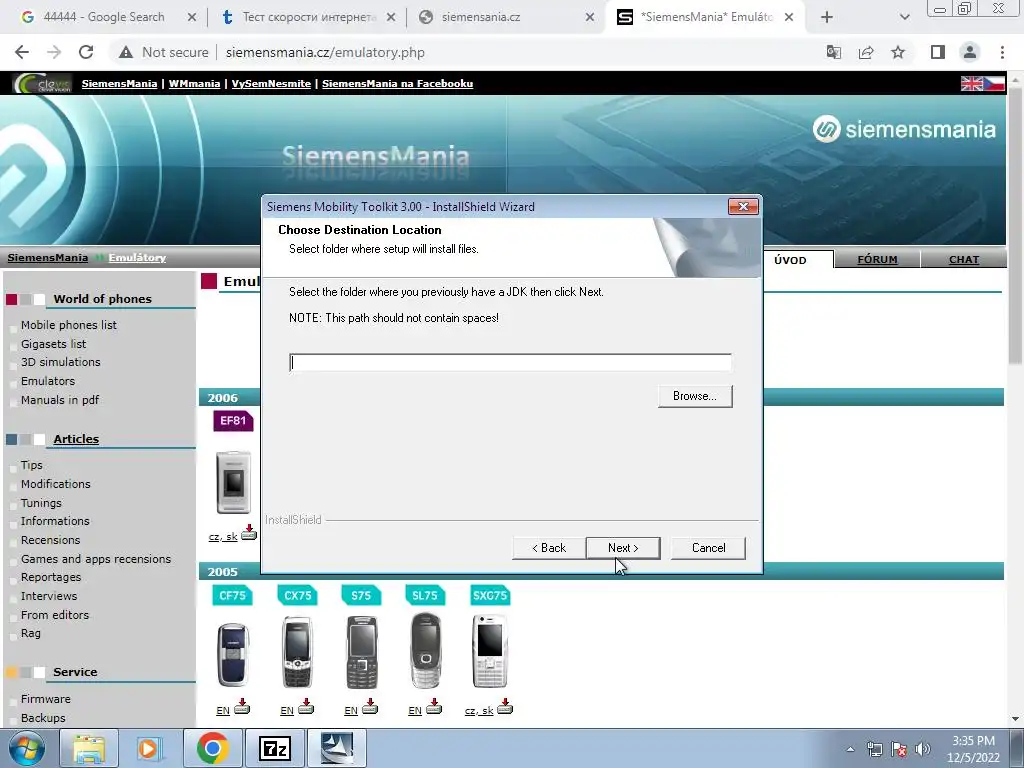Click the SXG75 model badge
This screenshot has height=768, width=1024.
[490, 596]
